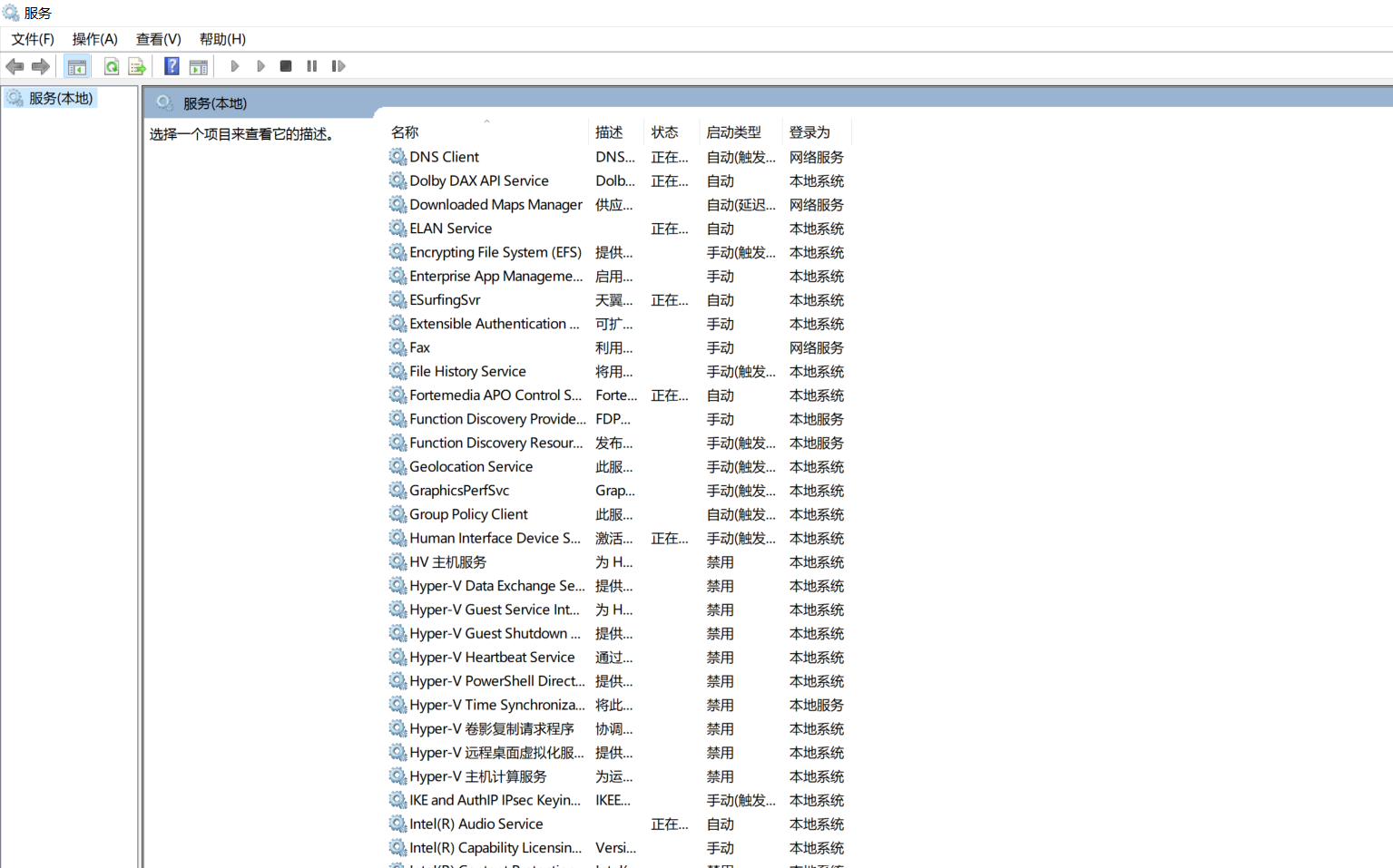
Task: Open Help via the question mark icon
Action: tap(172, 65)
